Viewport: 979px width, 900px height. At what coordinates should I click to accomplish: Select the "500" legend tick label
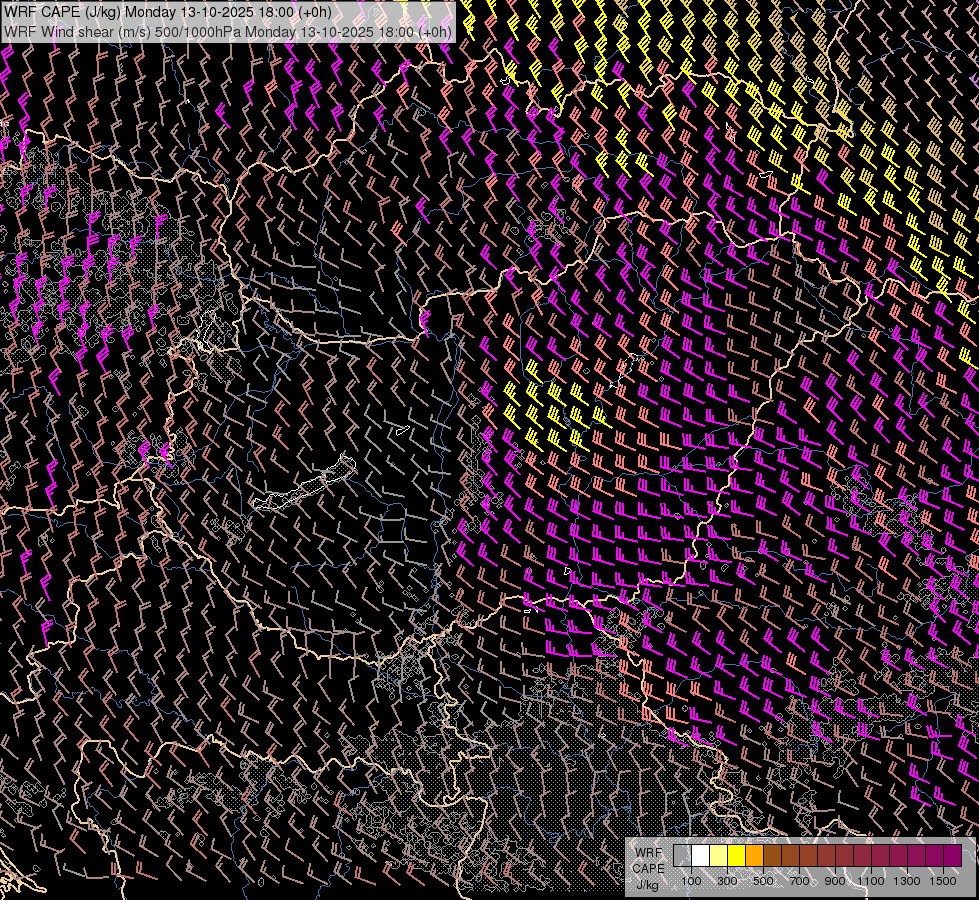pos(763,881)
